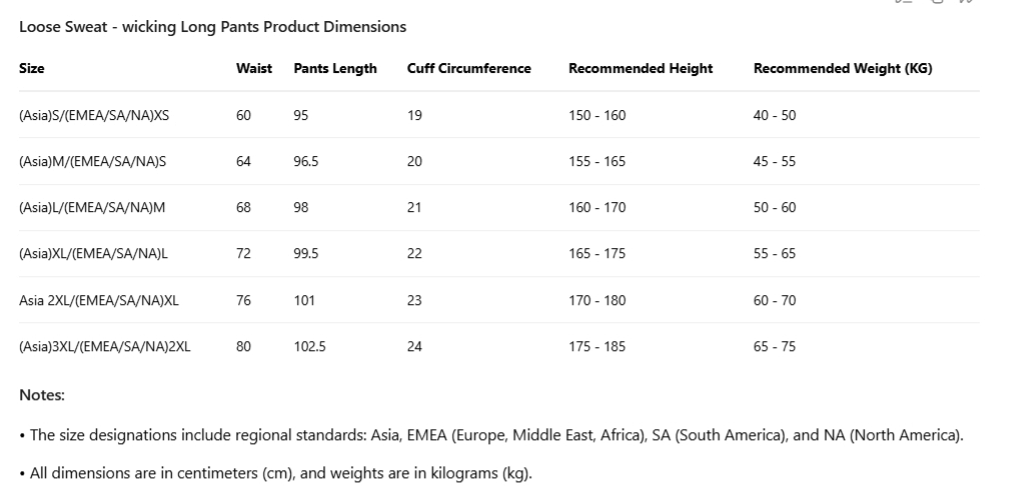Click the Waist column header
1014x499 pixels.
tap(254, 69)
